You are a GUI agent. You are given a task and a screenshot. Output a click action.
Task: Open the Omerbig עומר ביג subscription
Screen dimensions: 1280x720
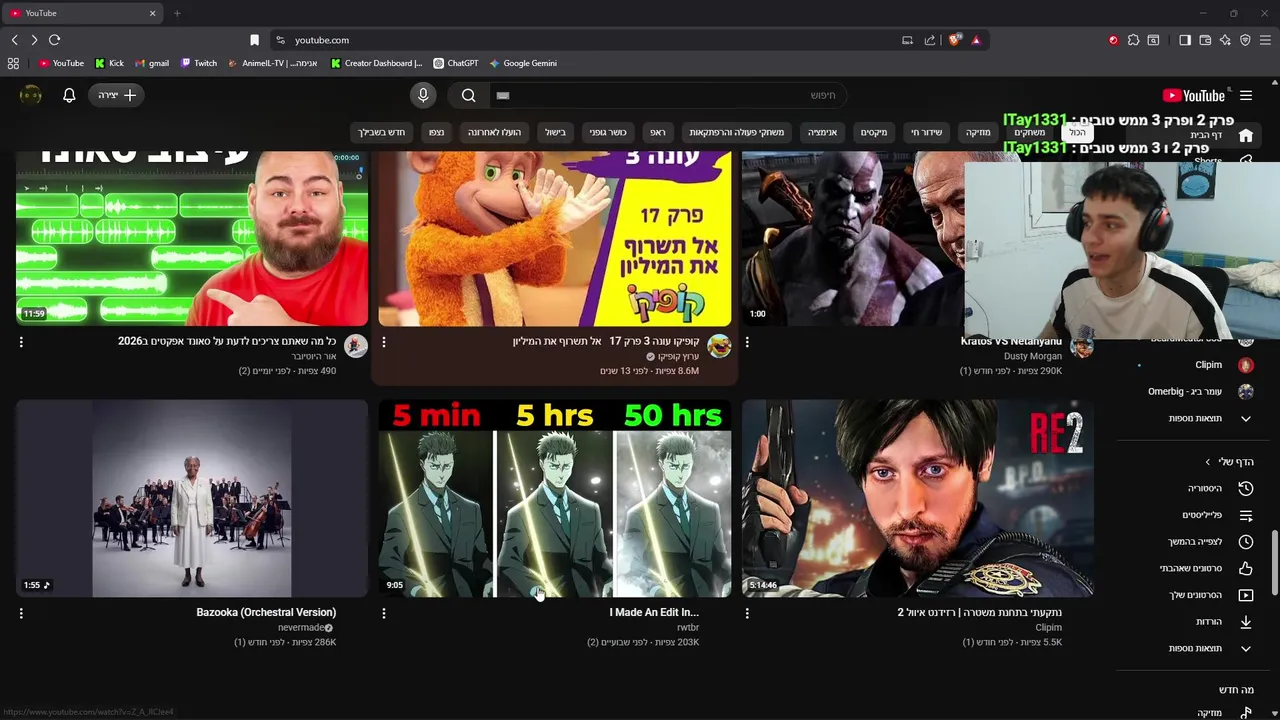(1200, 392)
